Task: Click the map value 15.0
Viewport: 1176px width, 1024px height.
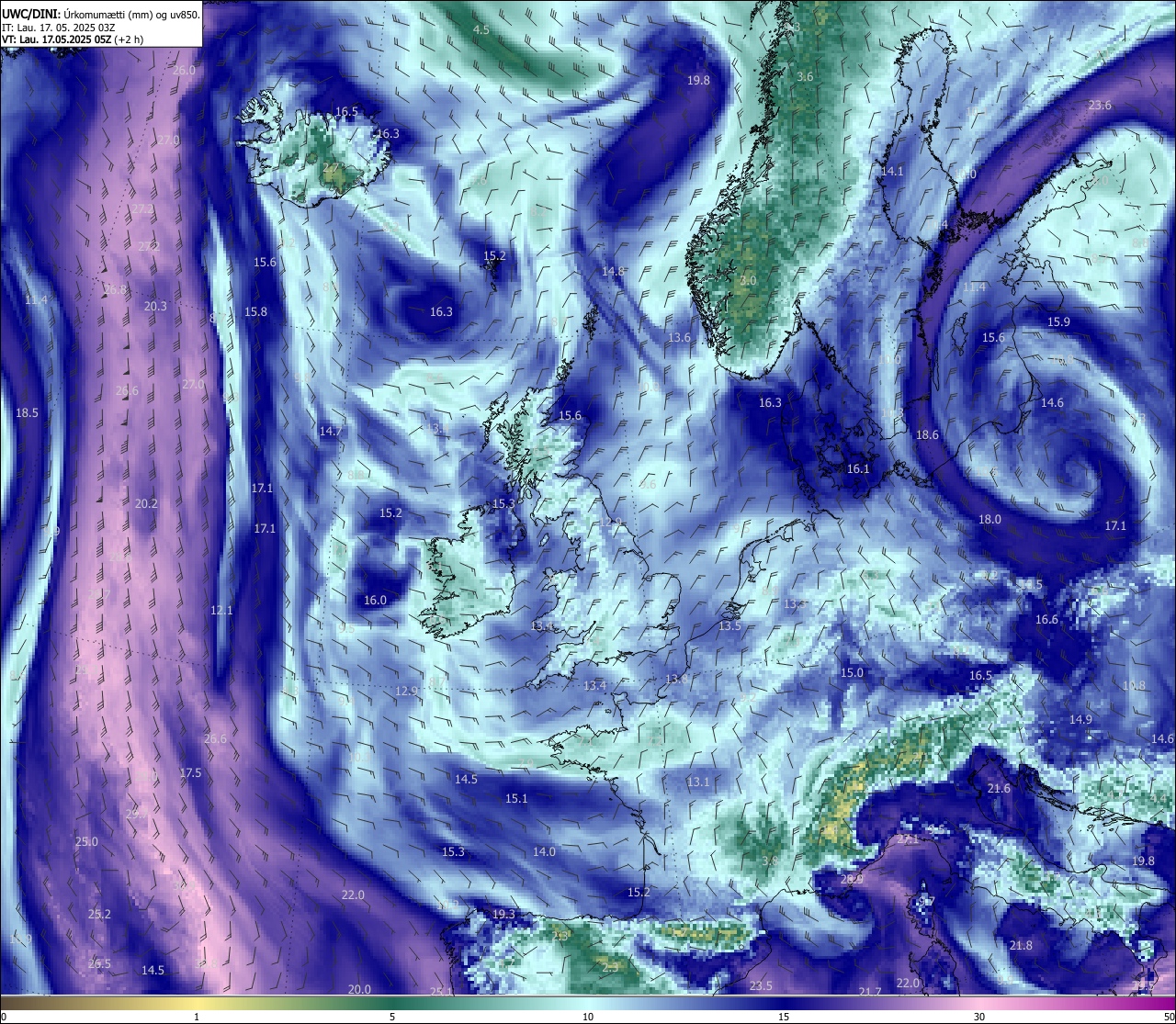Action: click(x=852, y=673)
